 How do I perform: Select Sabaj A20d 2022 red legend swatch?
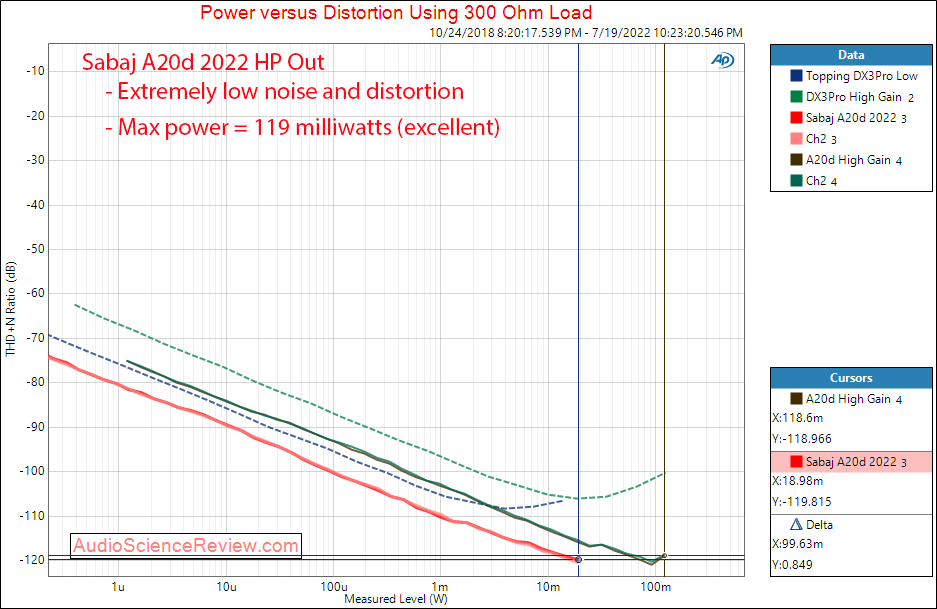796,118
